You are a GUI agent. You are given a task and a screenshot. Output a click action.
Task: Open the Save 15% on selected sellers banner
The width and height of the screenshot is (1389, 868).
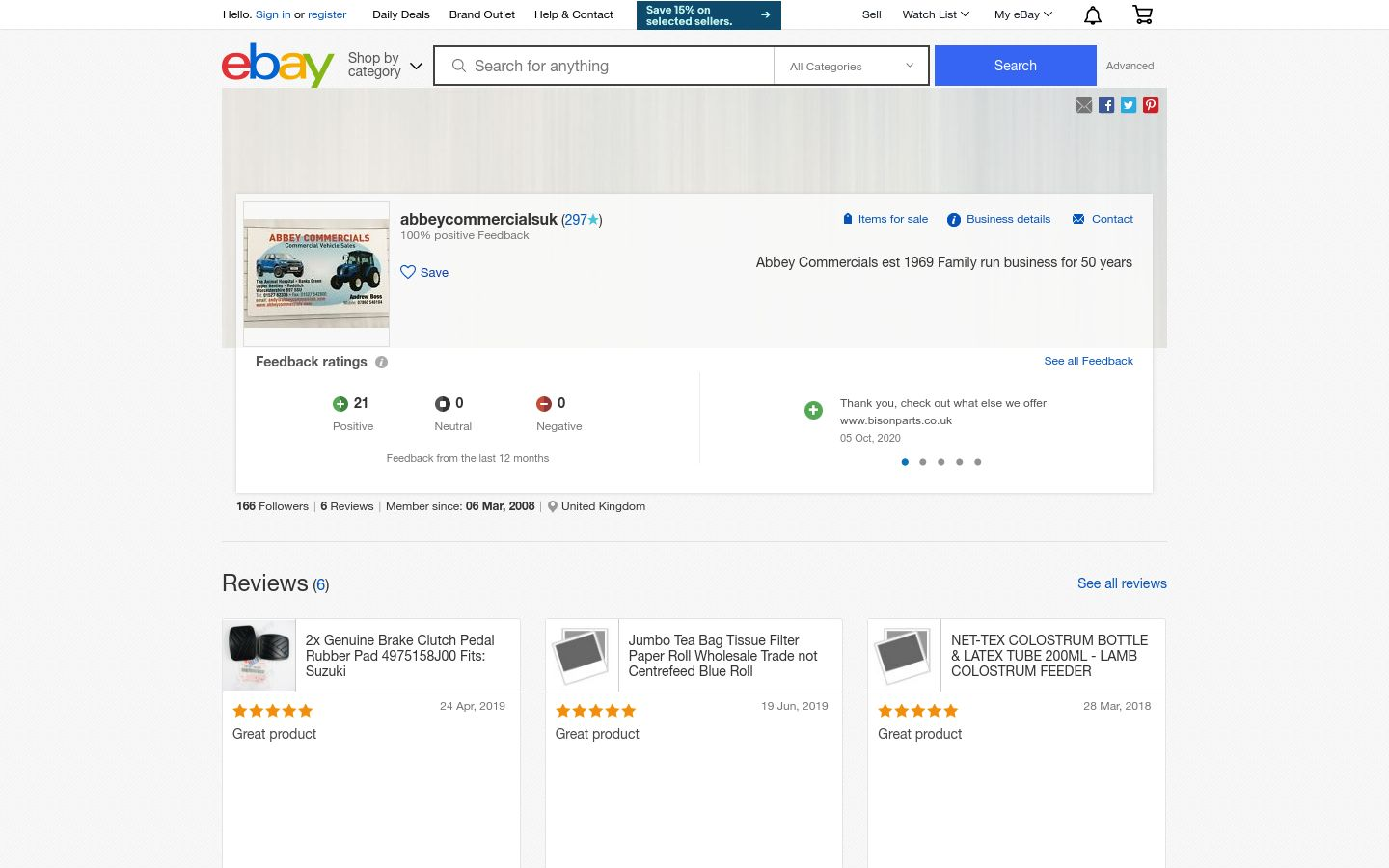(709, 15)
